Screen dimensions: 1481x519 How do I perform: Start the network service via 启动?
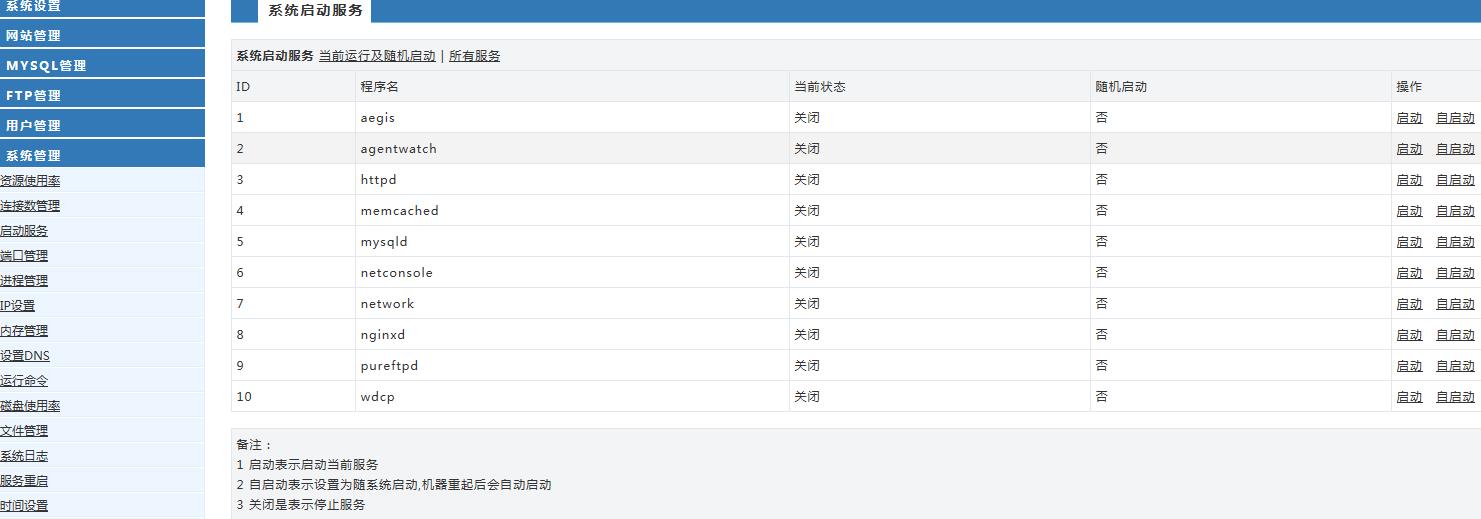click(1409, 304)
